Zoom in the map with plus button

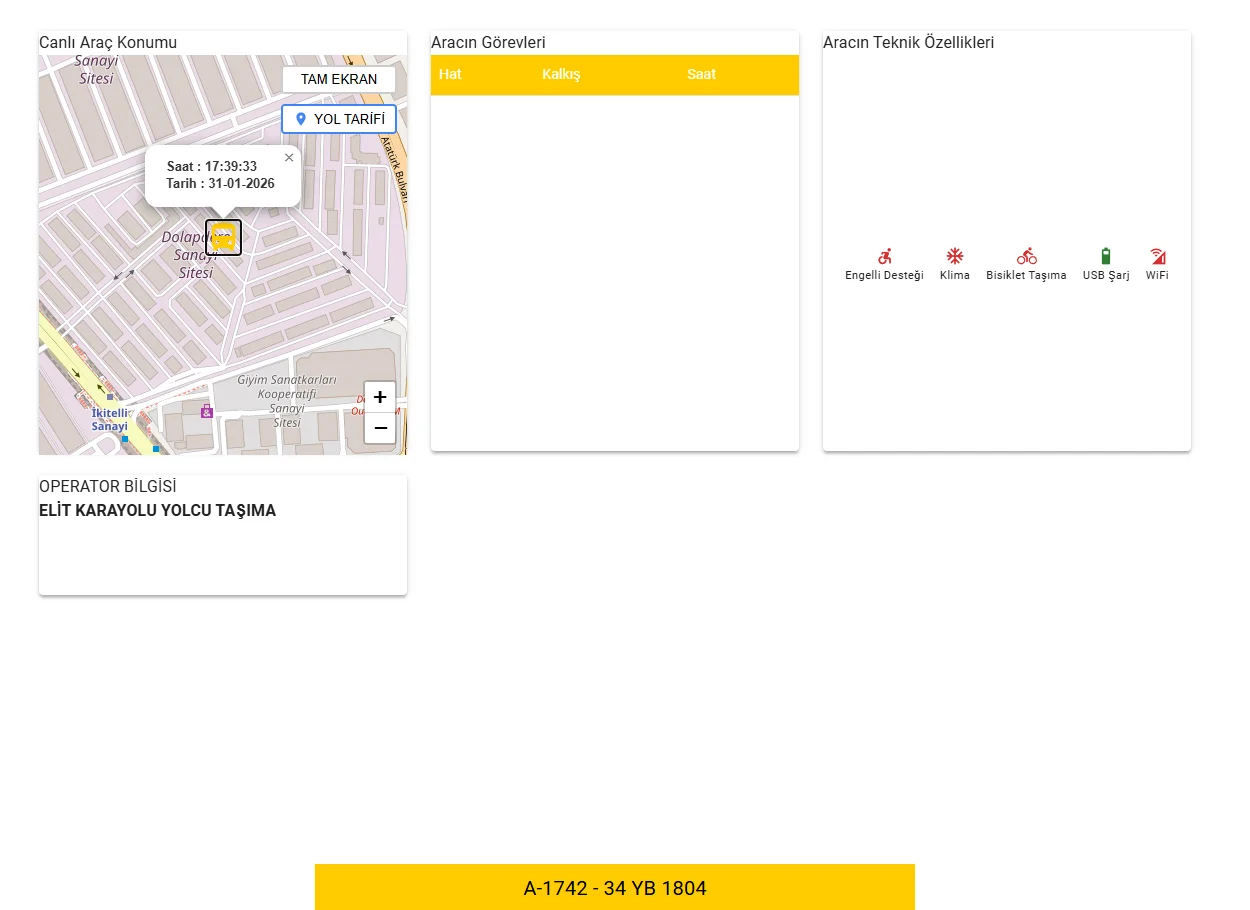(380, 397)
